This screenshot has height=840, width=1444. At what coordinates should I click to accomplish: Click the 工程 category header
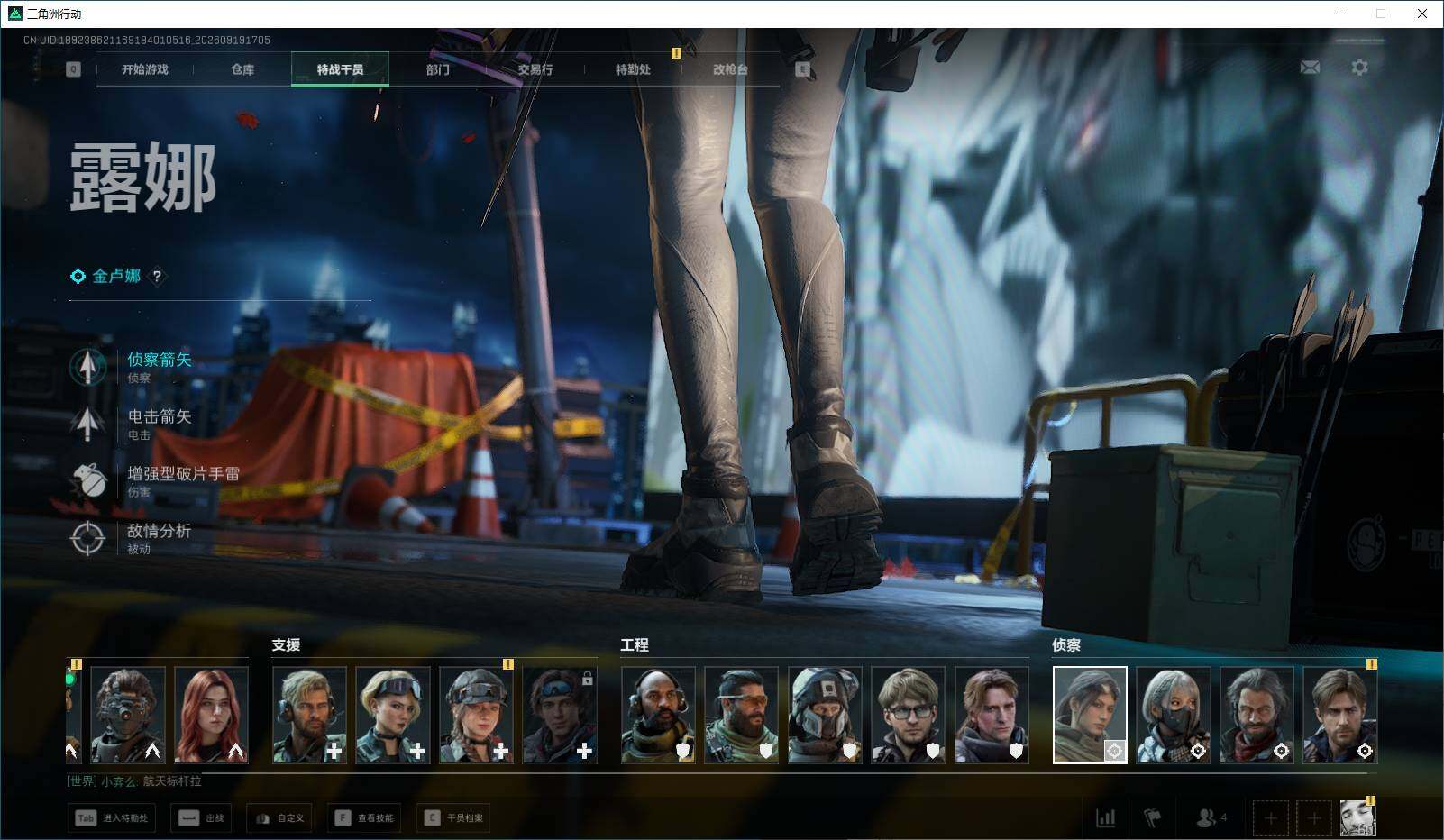635,645
